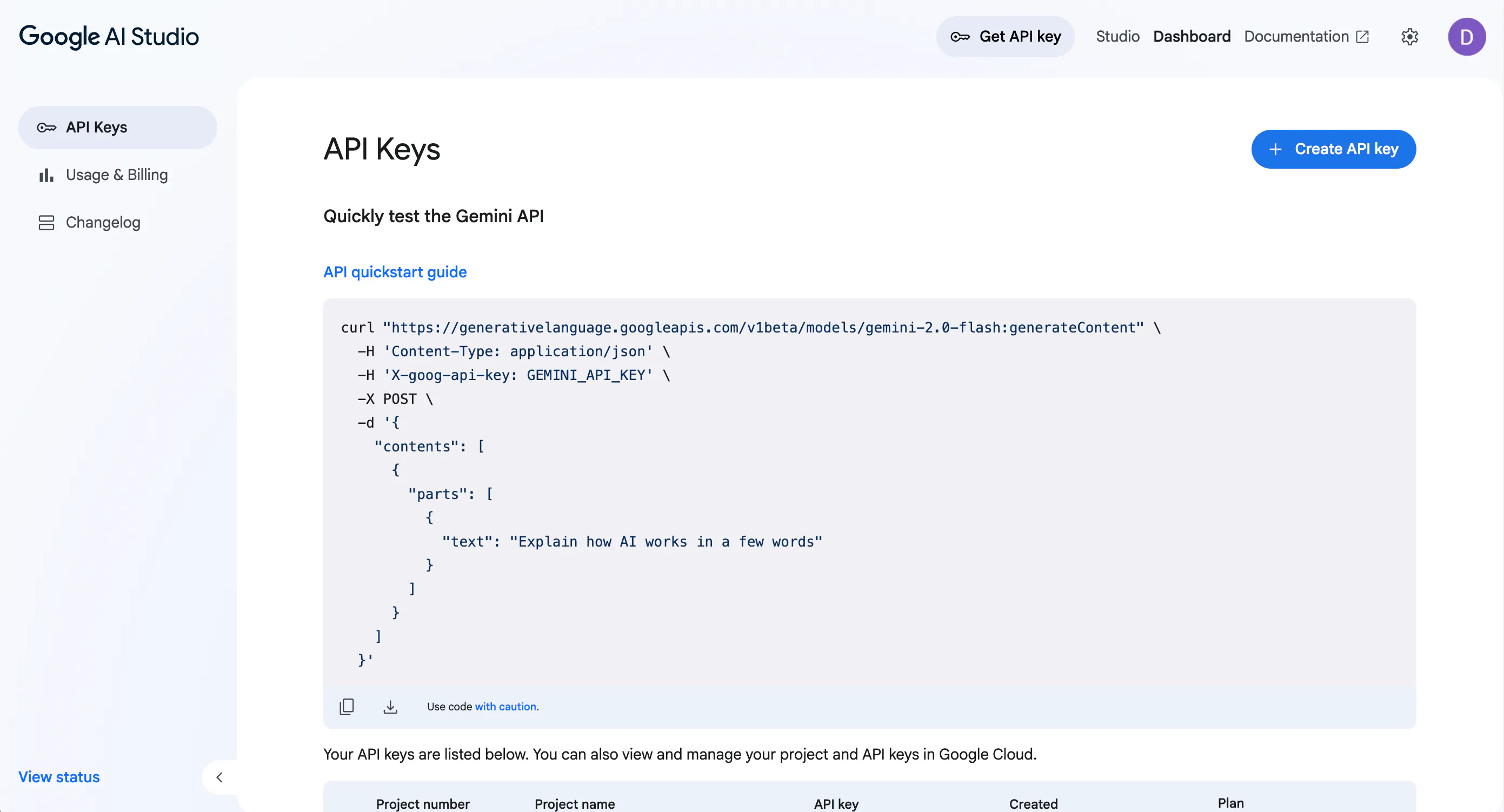Download the curl code snippet
Viewport: 1504px width, 812px height.
click(x=390, y=707)
